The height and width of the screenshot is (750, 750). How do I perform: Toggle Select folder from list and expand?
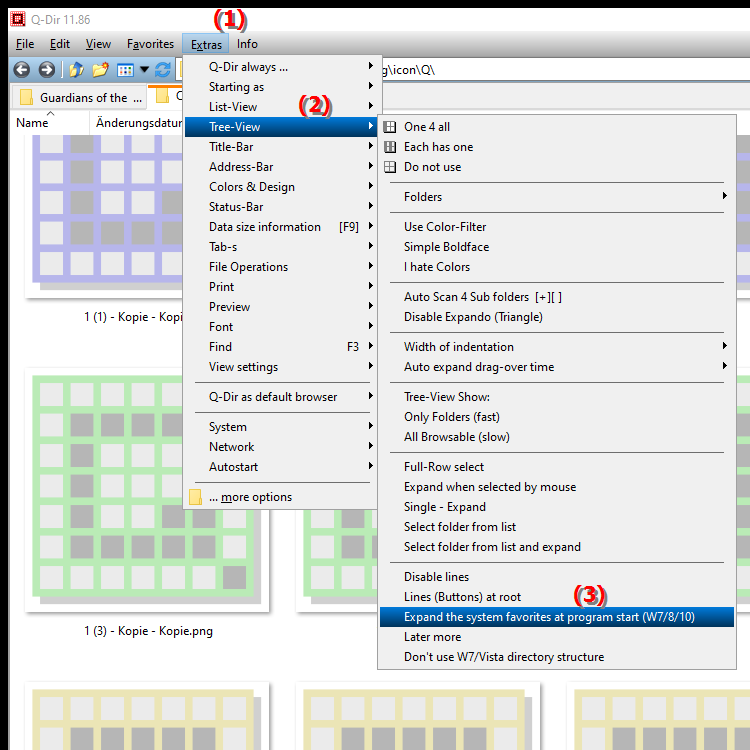coord(557,547)
